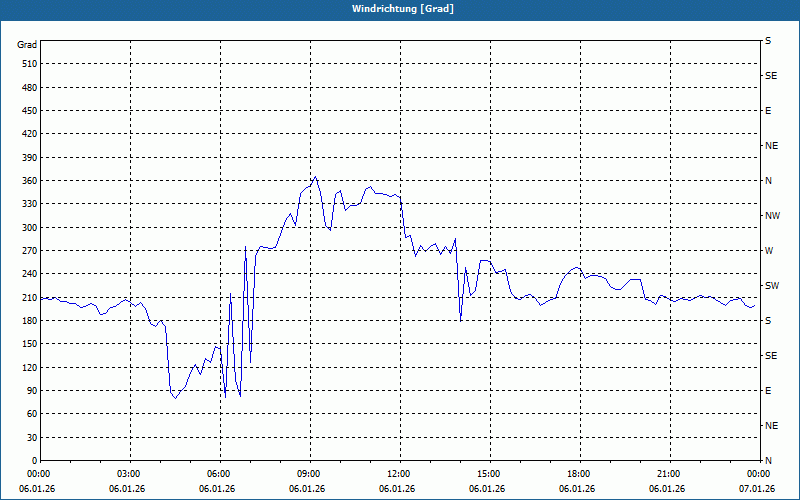
Task: Click the 00:00 time label above date 06.01.26
Action: pyautogui.click(x=37, y=474)
